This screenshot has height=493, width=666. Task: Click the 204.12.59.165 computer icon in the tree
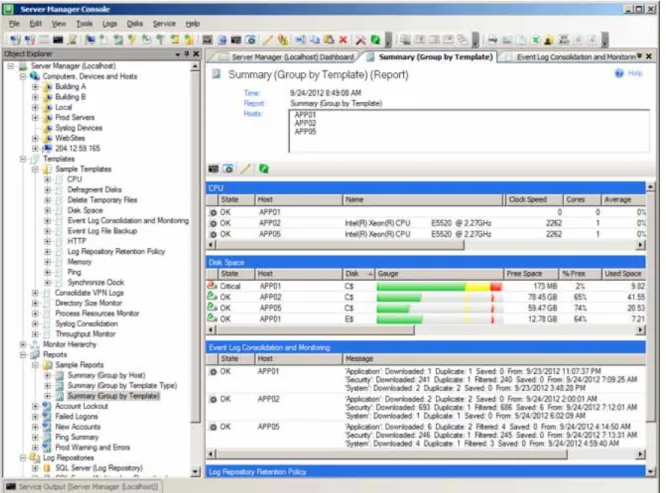click(48, 149)
